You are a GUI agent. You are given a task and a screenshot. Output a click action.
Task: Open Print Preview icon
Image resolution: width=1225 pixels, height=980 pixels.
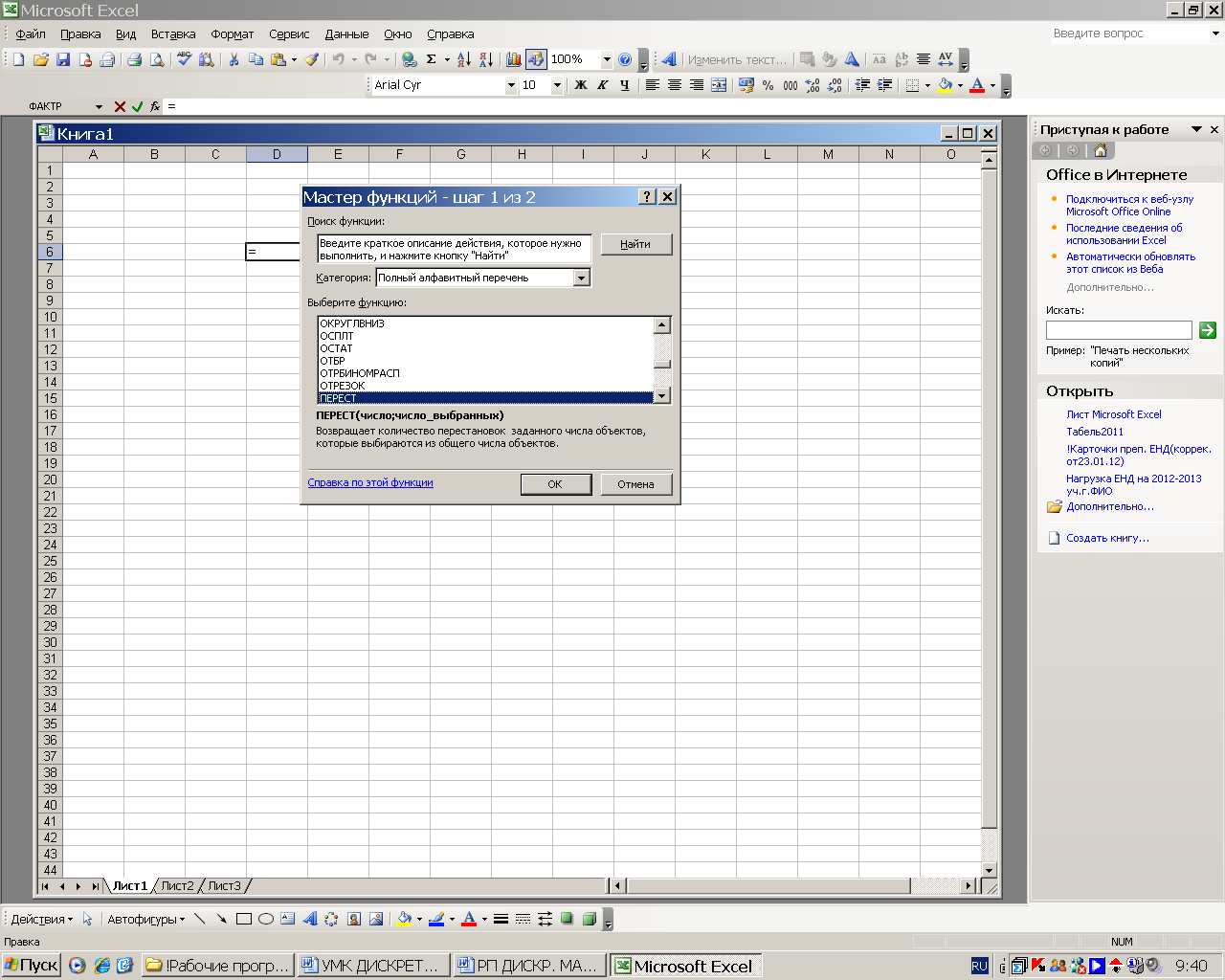pyautogui.click(x=157, y=59)
